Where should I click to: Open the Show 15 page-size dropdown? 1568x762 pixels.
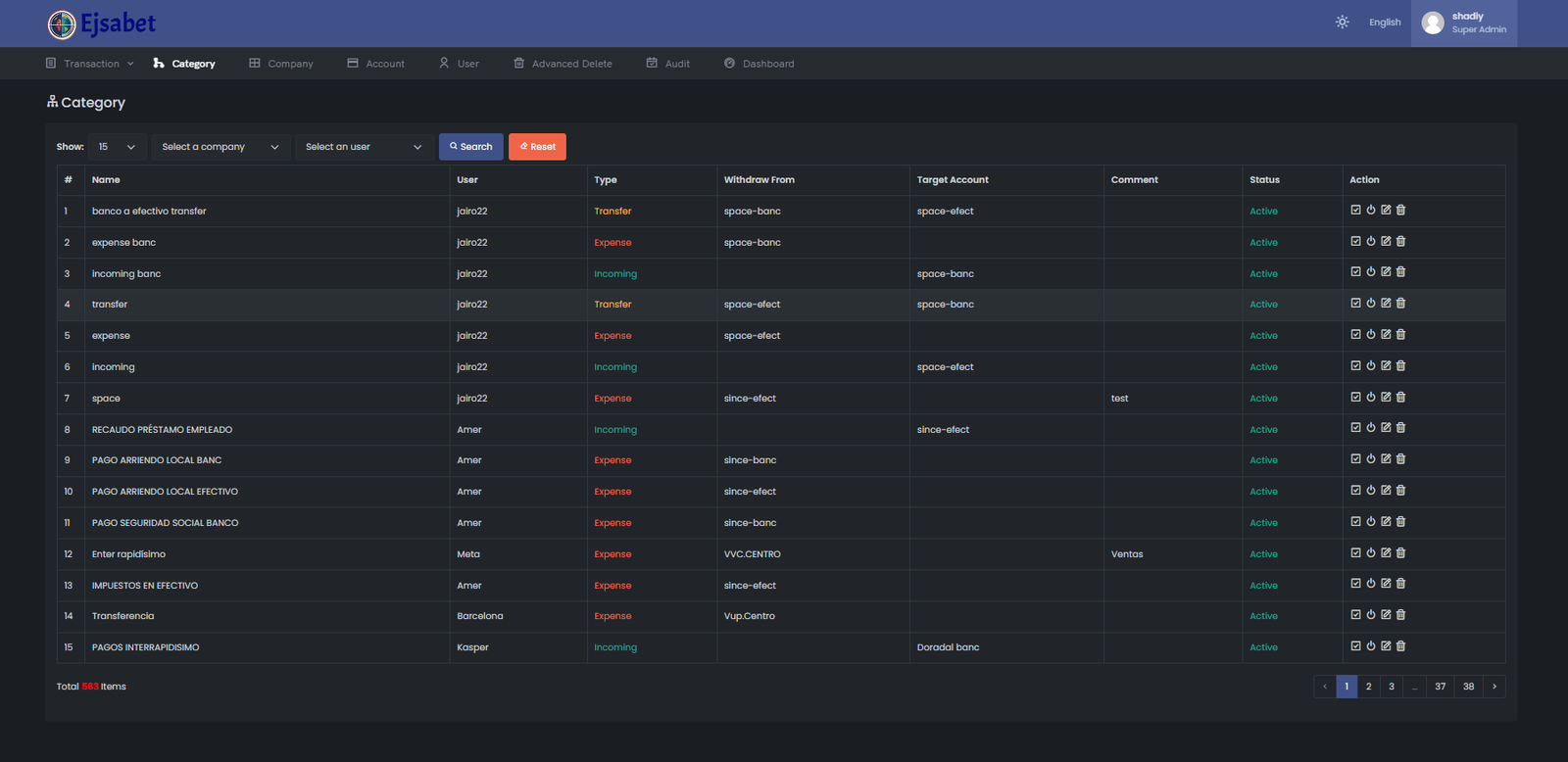click(x=117, y=147)
